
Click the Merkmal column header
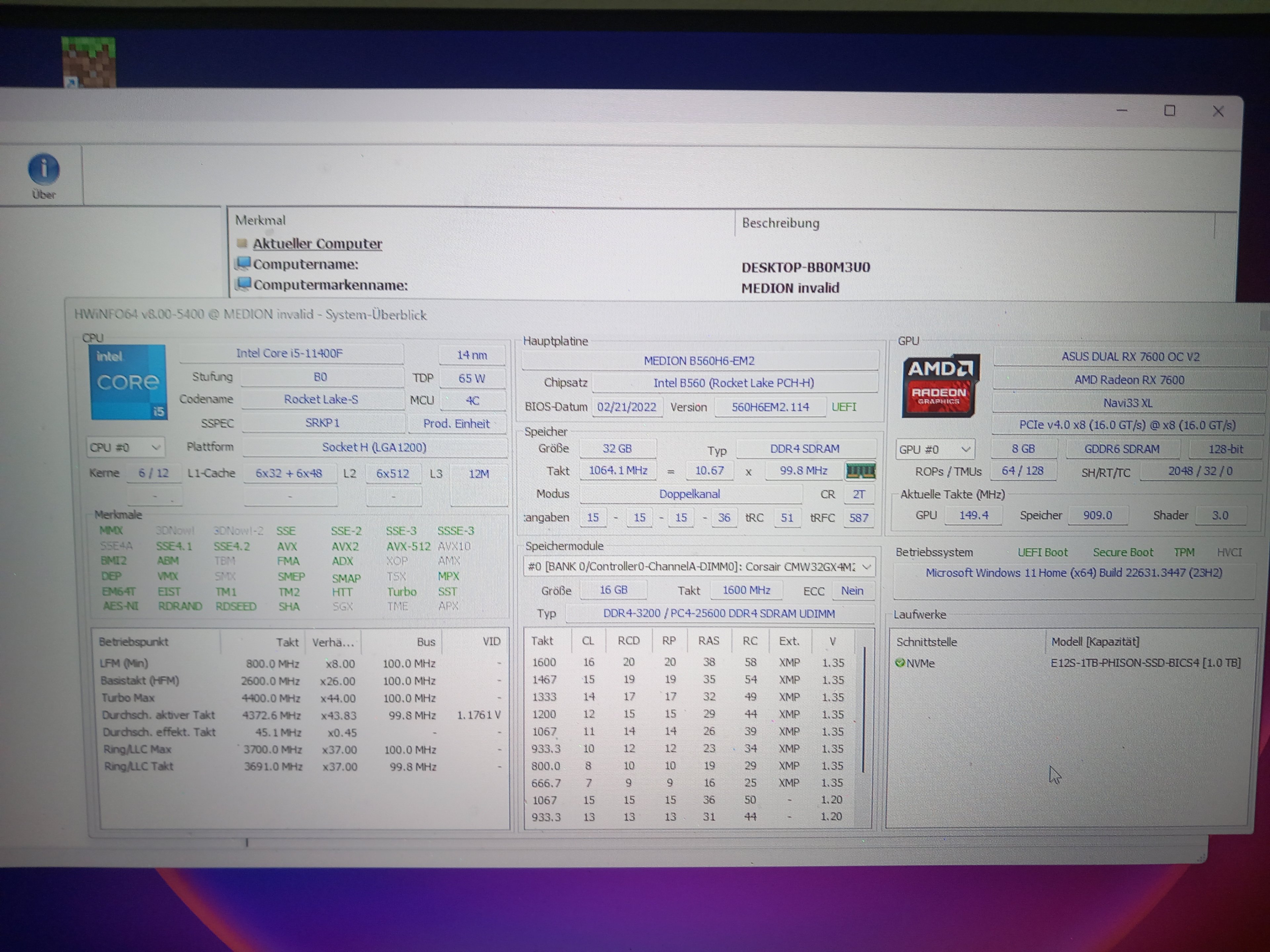pyautogui.click(x=260, y=220)
